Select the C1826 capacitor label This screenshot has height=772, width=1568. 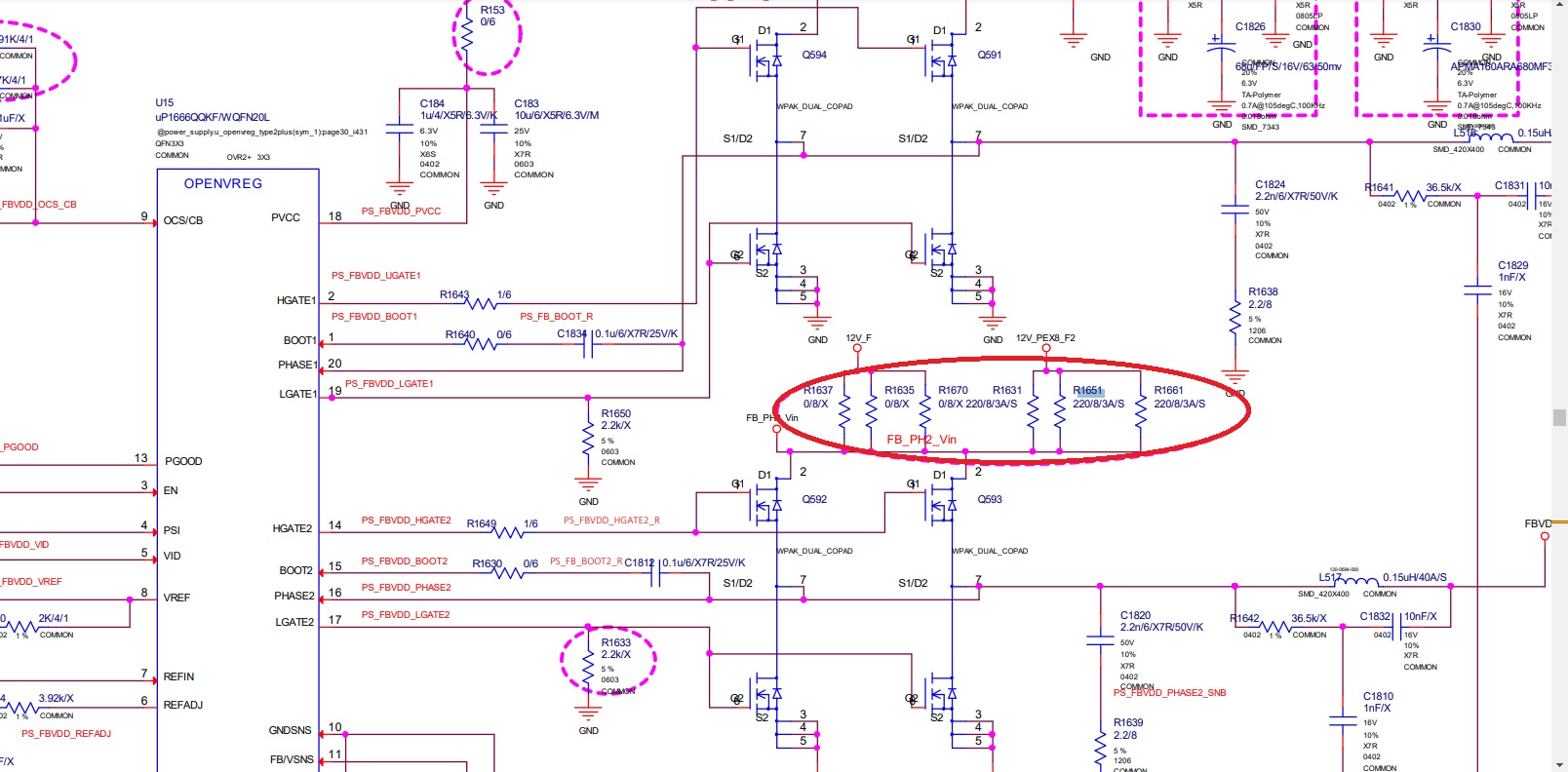1250,26
